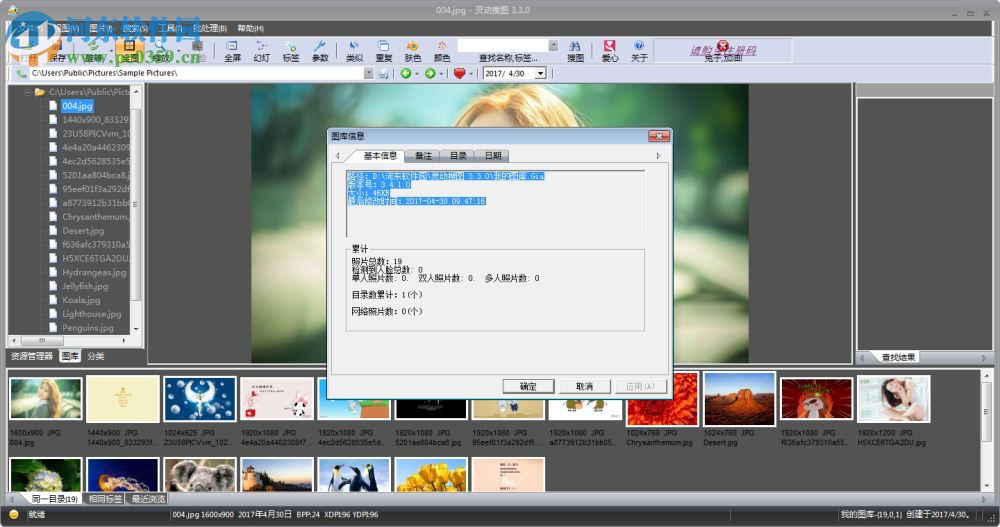Image resolution: width=1000 pixels, height=527 pixels.
Task: Switch to the 分类 panel tab
Action: coord(96,356)
